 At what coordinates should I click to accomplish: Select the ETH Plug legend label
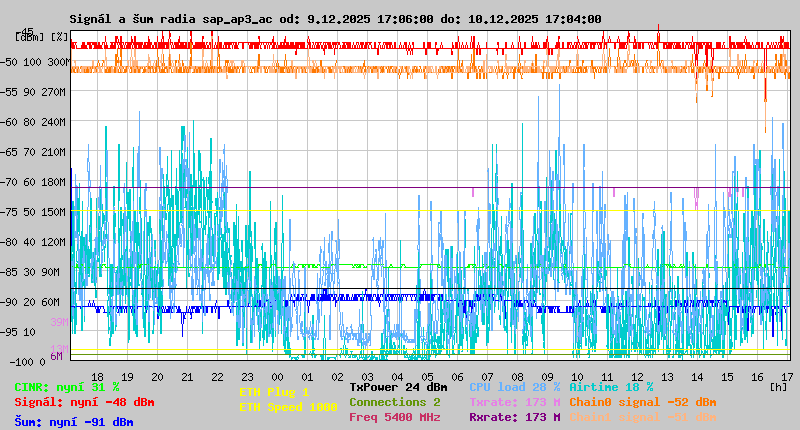274,393
